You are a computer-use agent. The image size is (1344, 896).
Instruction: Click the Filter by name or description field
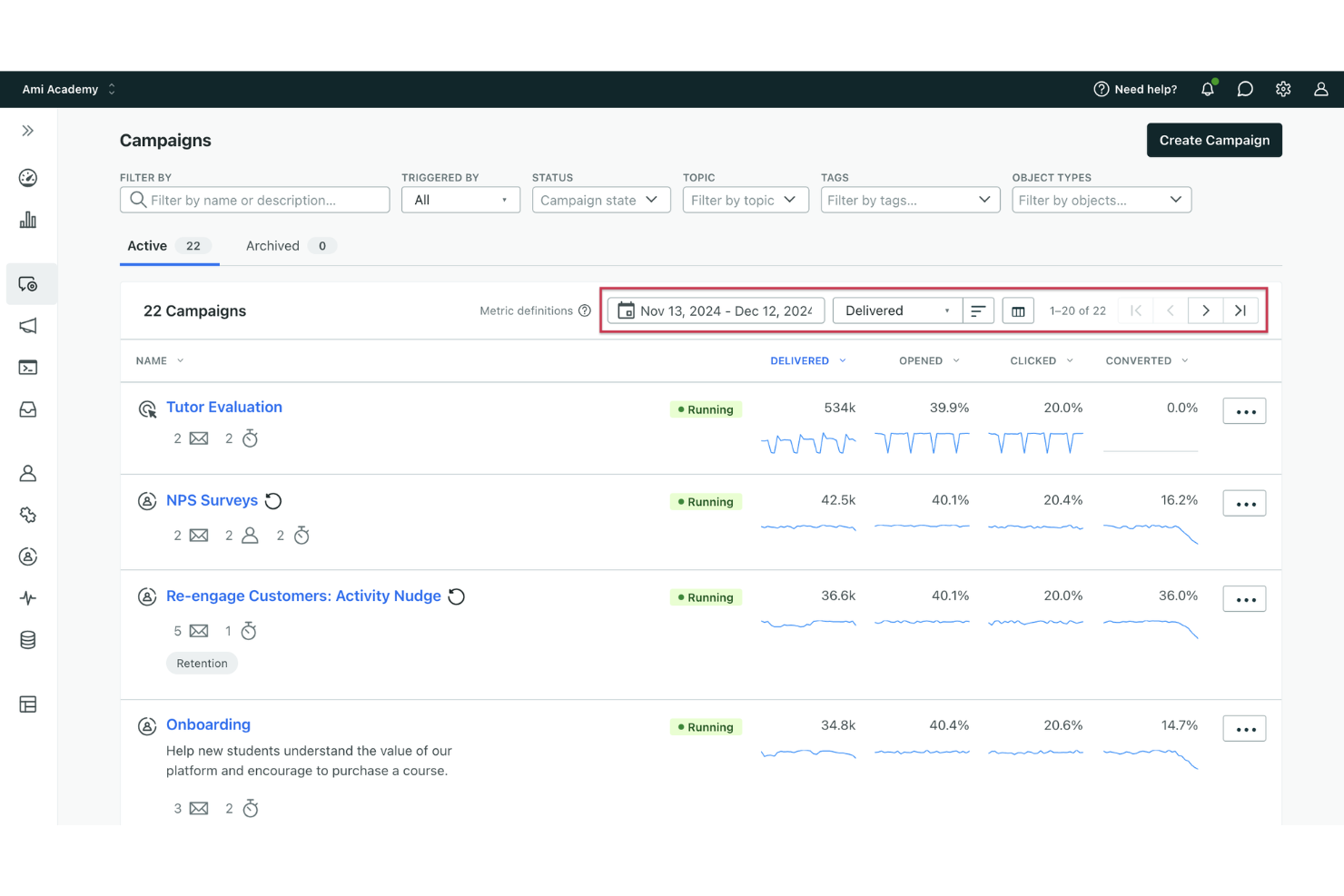(x=254, y=200)
